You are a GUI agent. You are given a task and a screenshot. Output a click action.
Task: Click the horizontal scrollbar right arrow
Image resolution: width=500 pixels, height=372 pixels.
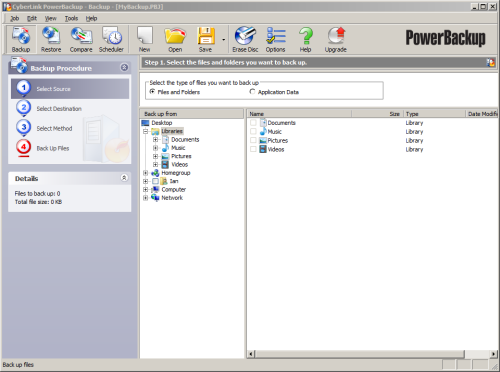pos(493,354)
